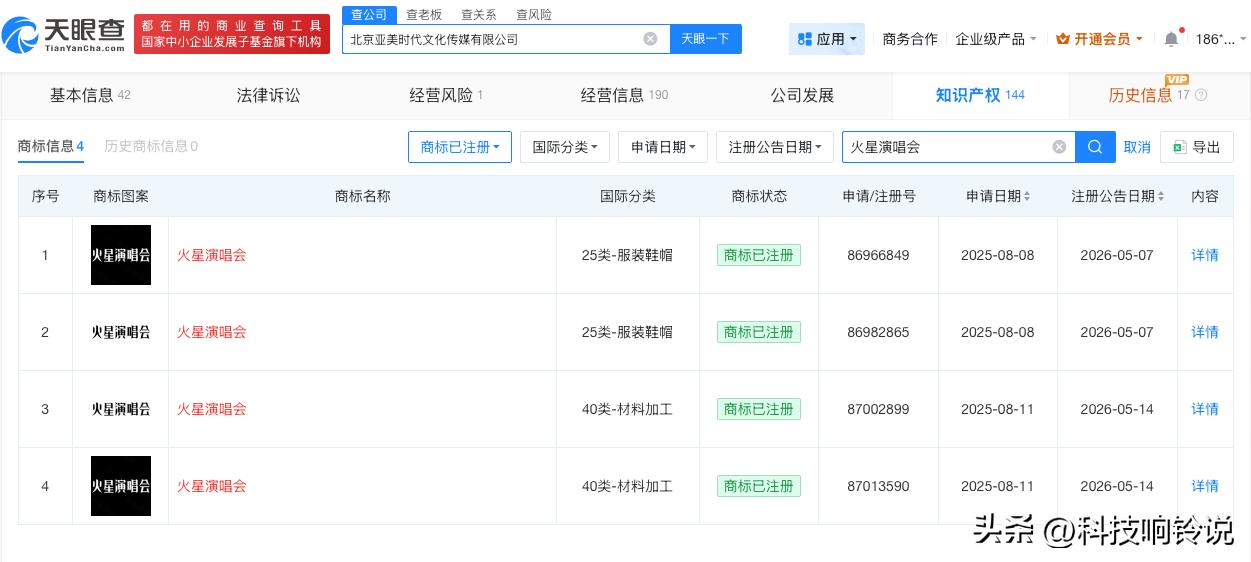Open trademark name link in row 4
Screen dimensions: 1251x562
point(211,486)
